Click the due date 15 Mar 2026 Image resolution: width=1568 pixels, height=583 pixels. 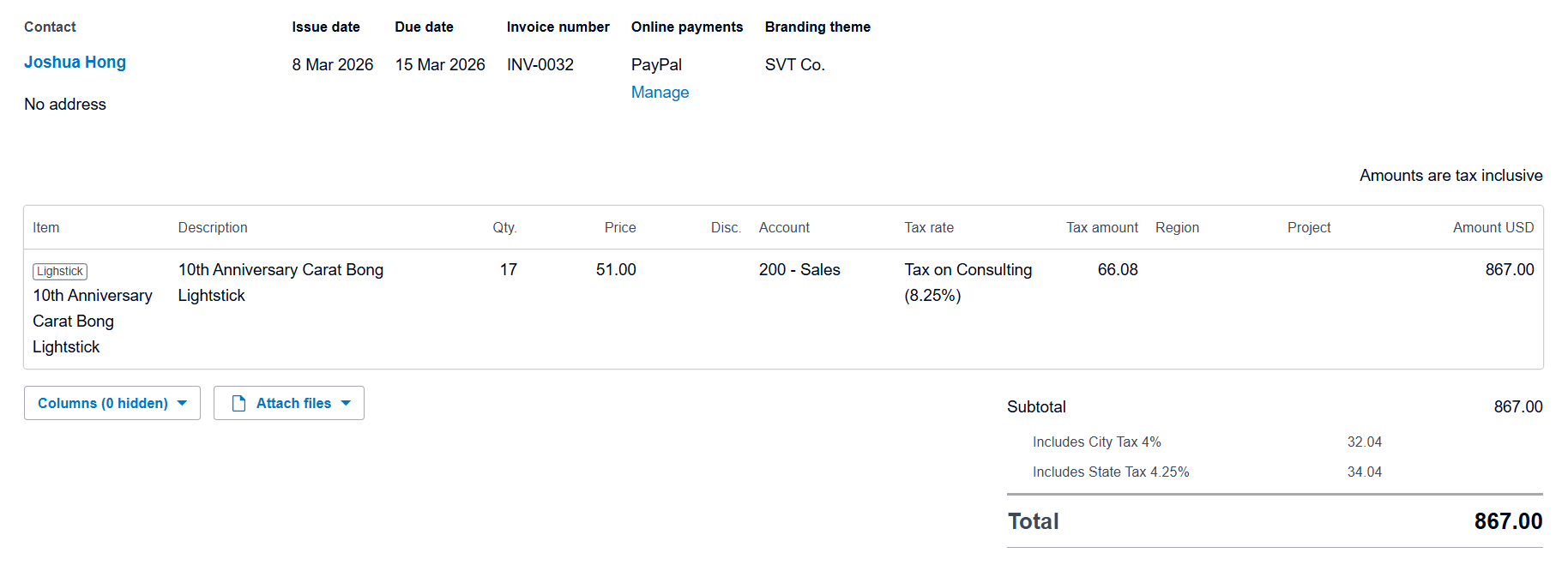[440, 64]
